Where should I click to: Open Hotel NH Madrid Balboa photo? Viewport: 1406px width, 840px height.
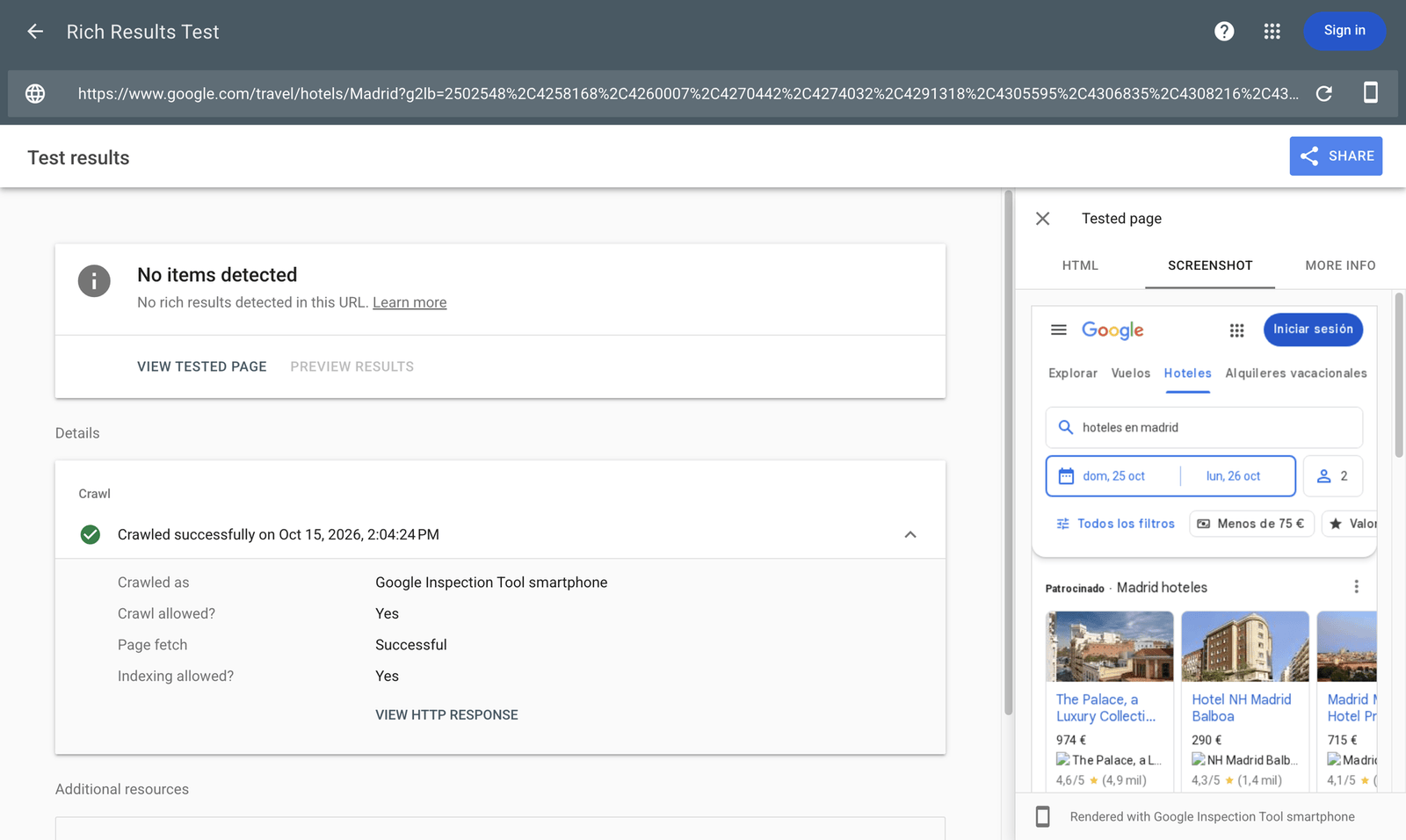(1245, 647)
